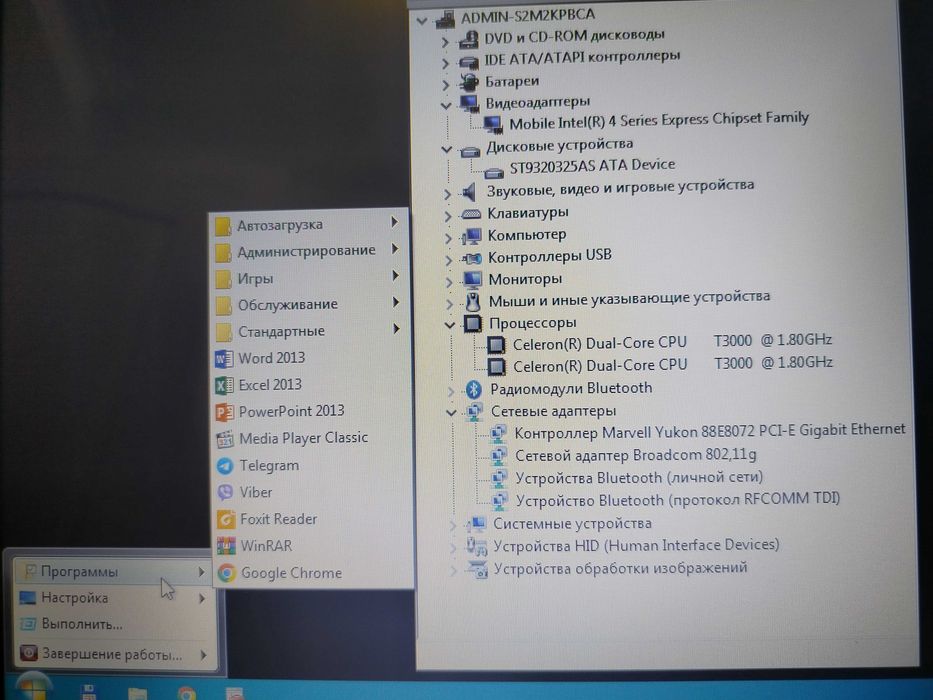Click the icon of the first Celeron CPU entry

pos(496,345)
